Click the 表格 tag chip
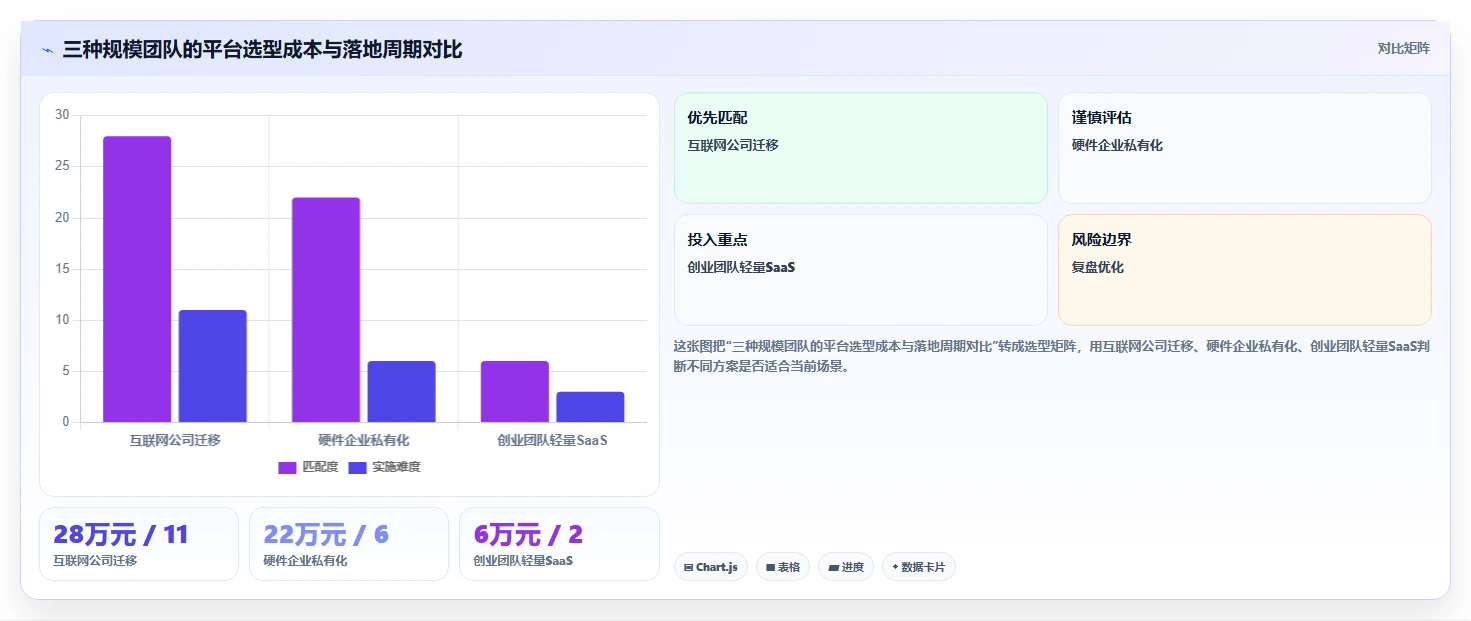 783,567
